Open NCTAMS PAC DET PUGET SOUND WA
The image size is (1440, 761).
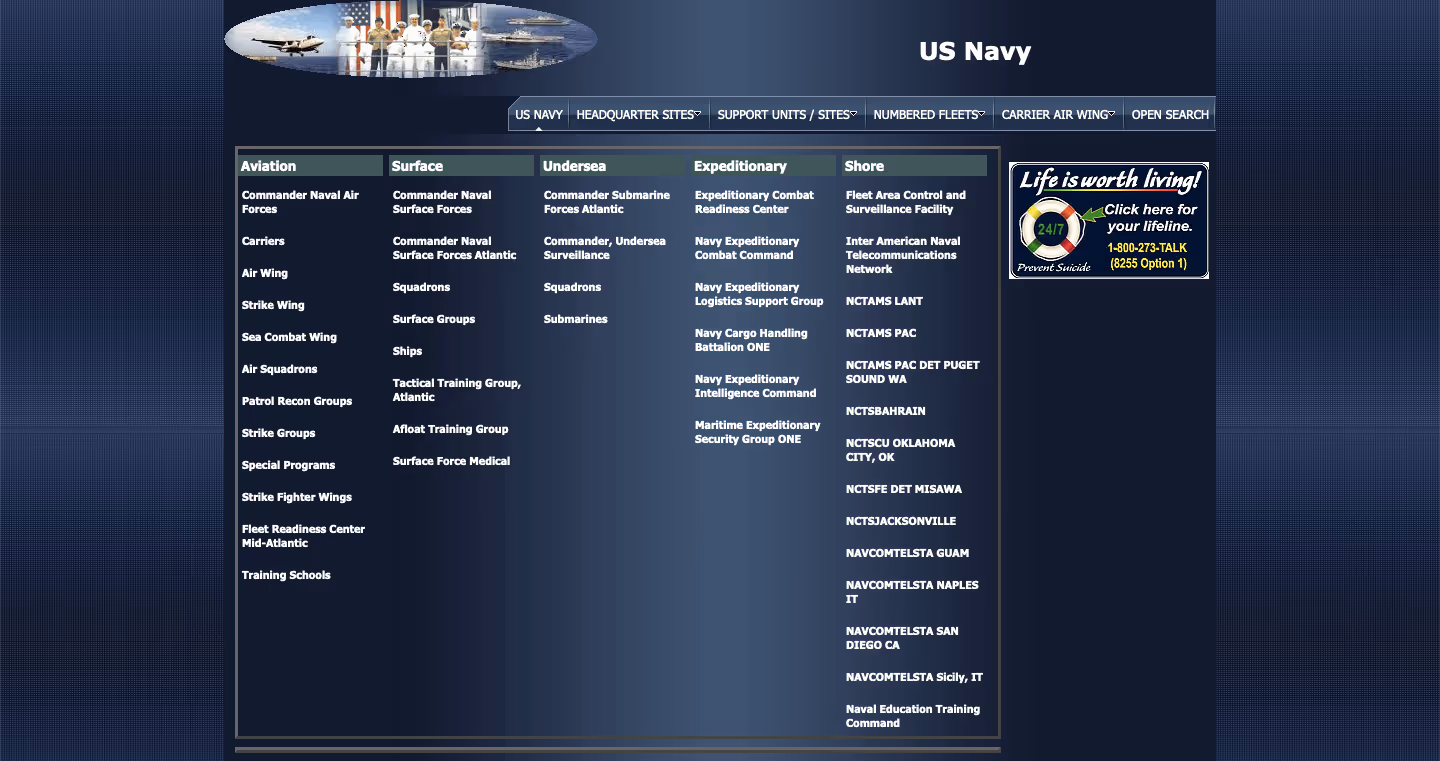[913, 372]
